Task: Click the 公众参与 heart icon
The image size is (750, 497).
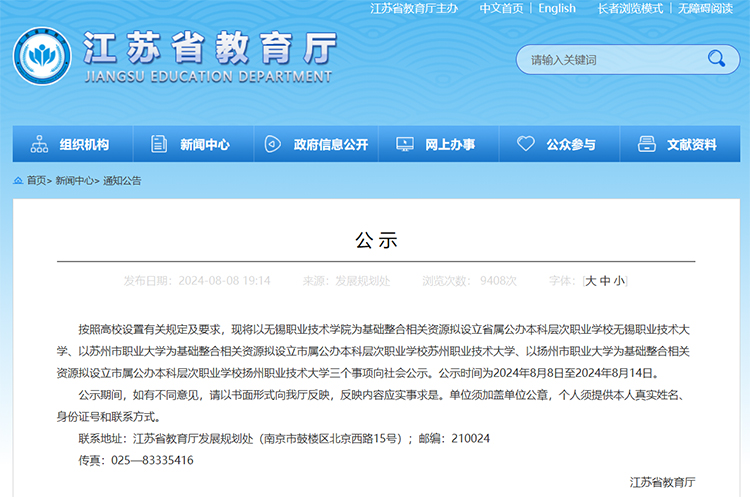Action: (x=526, y=144)
